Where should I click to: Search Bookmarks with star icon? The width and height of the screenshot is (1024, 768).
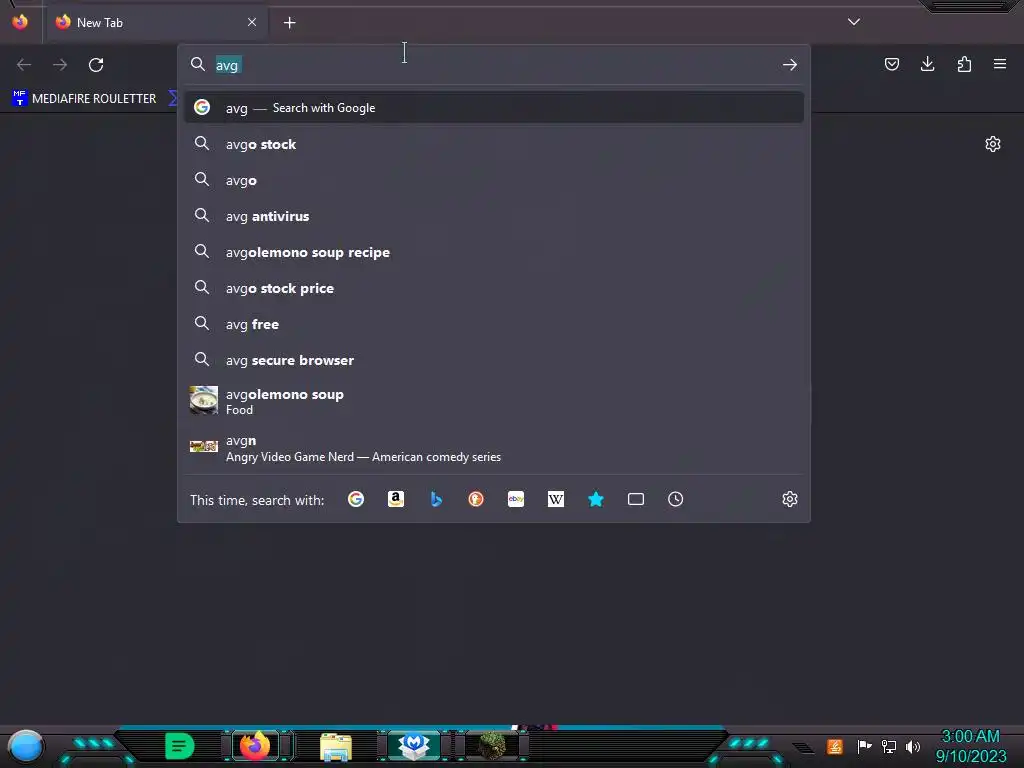596,500
